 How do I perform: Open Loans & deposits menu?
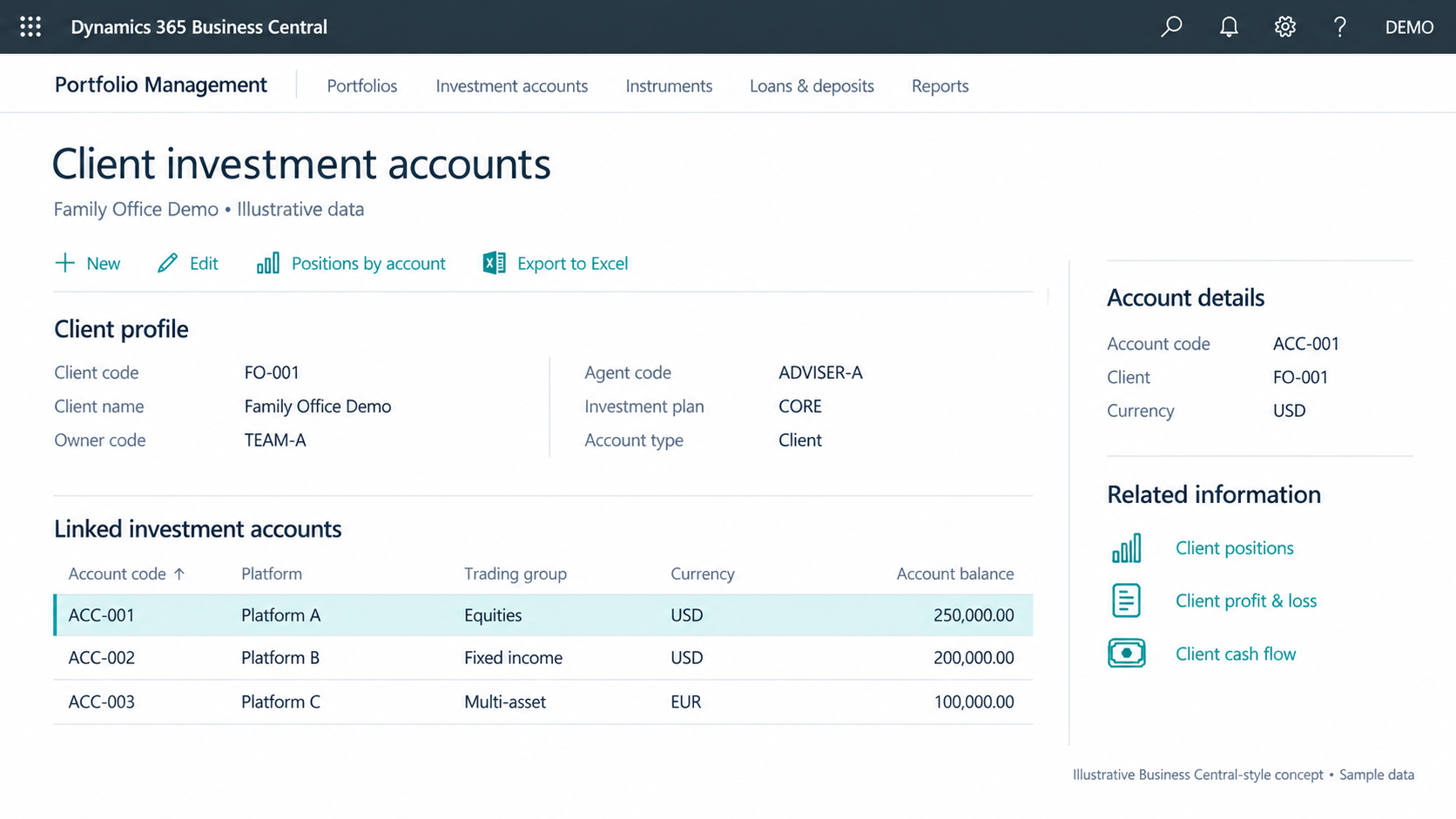click(x=812, y=86)
